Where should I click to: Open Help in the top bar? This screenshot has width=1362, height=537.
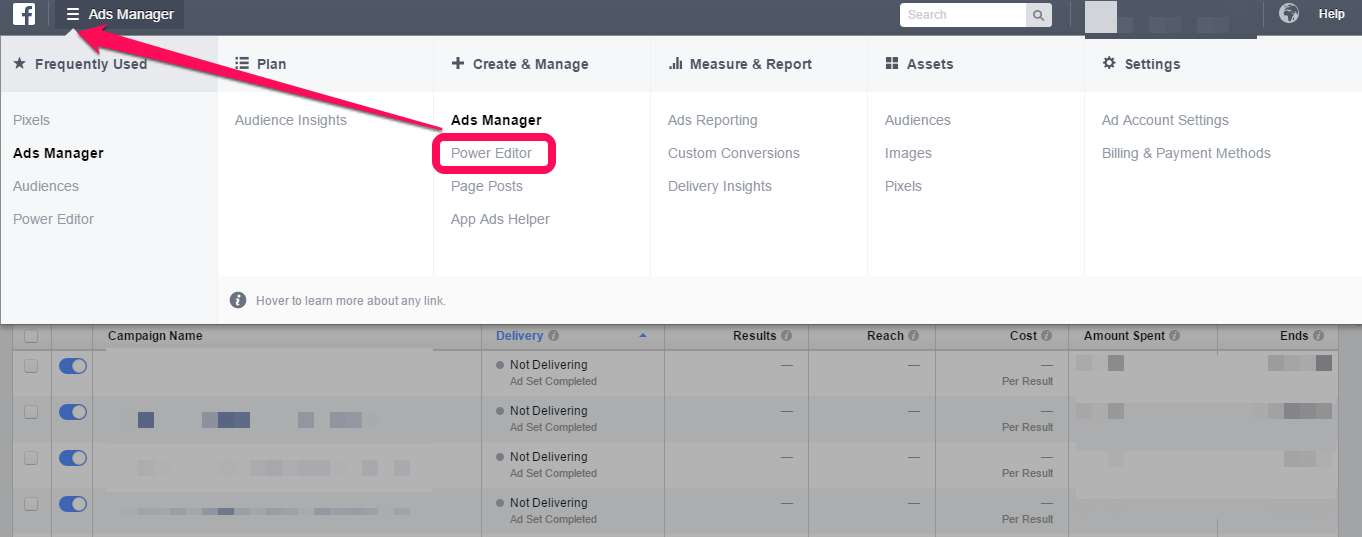(1331, 14)
